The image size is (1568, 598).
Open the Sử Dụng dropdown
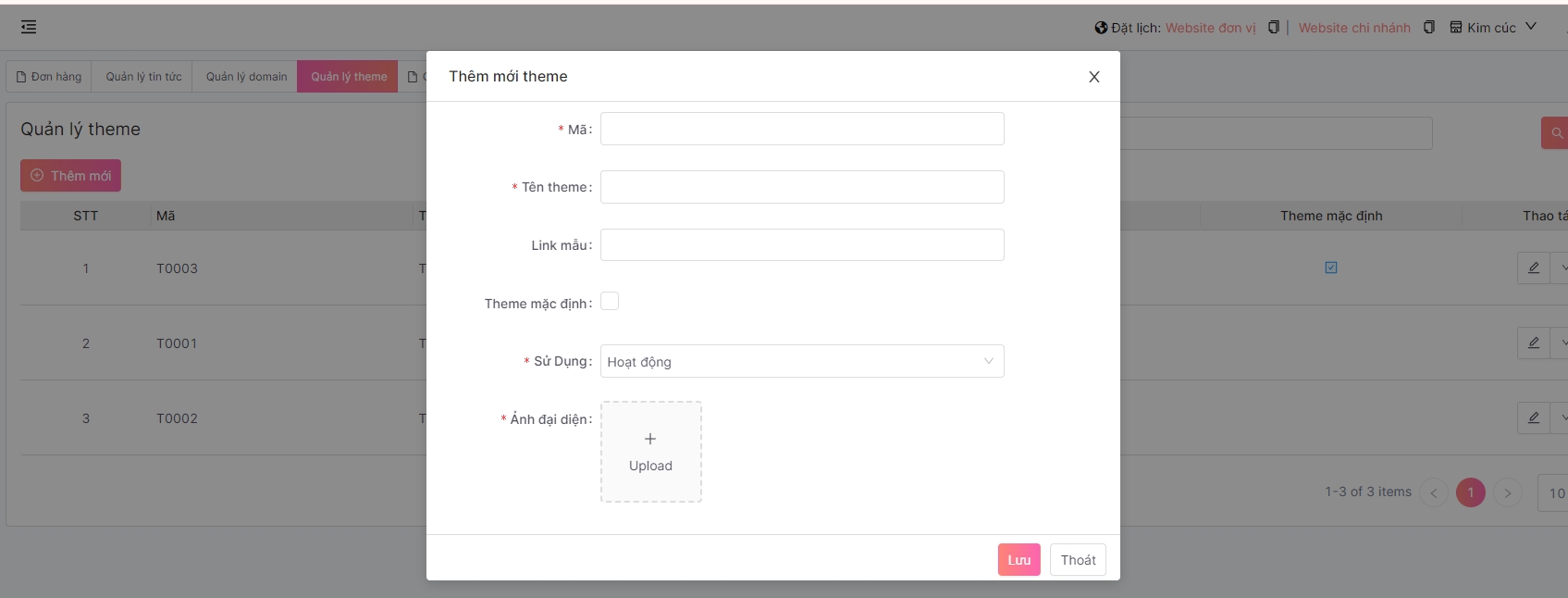coord(801,361)
